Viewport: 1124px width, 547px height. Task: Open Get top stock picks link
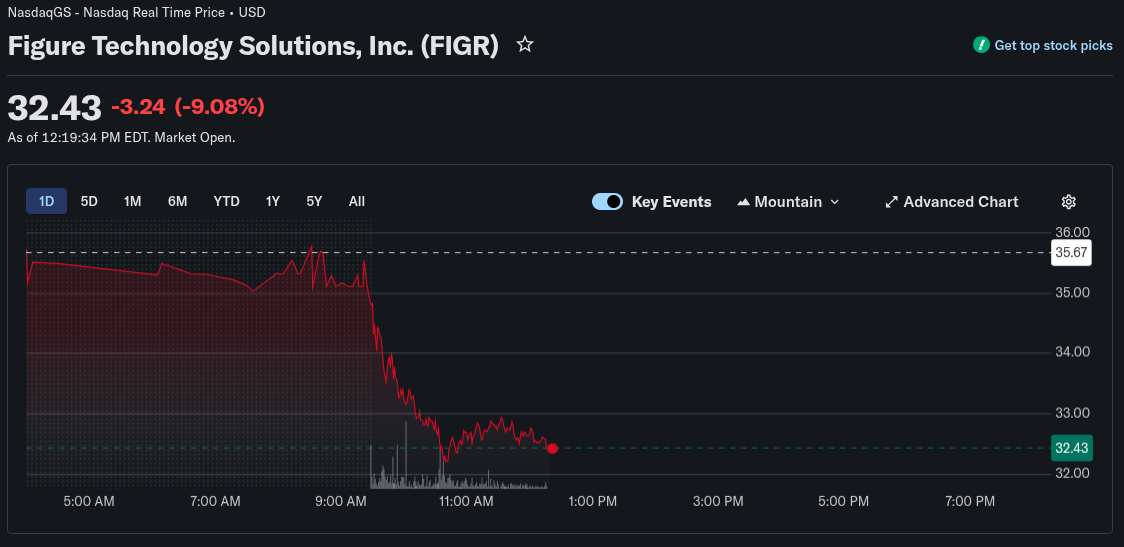1053,45
